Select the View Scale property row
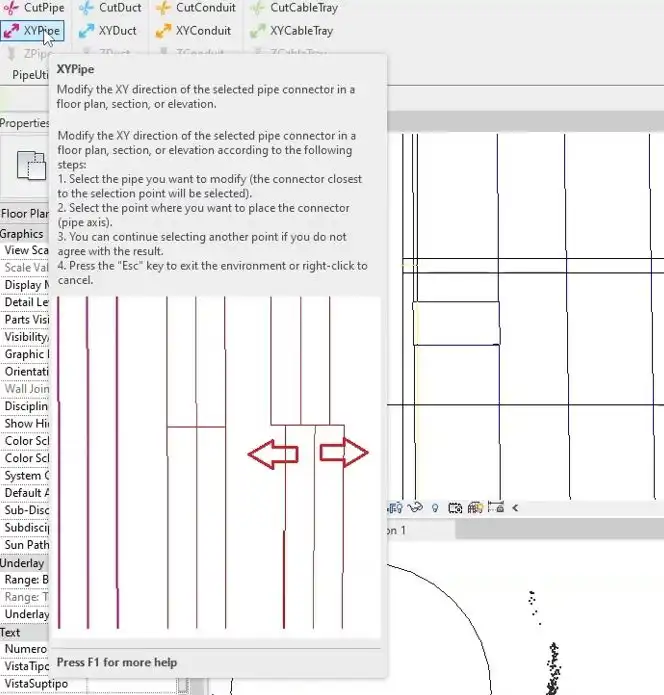Screen dimensions: 664x695 (24, 250)
